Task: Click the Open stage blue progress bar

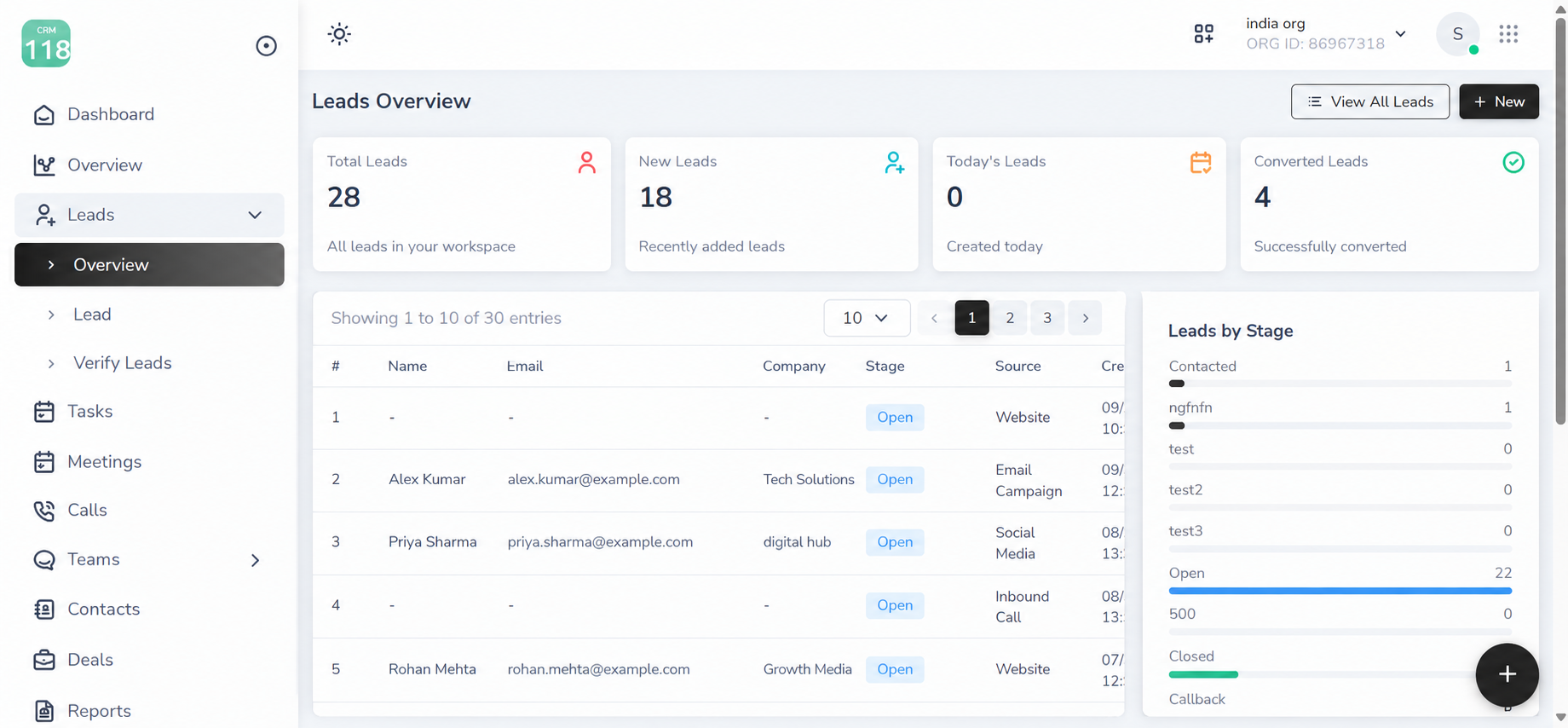Action: [x=1340, y=591]
